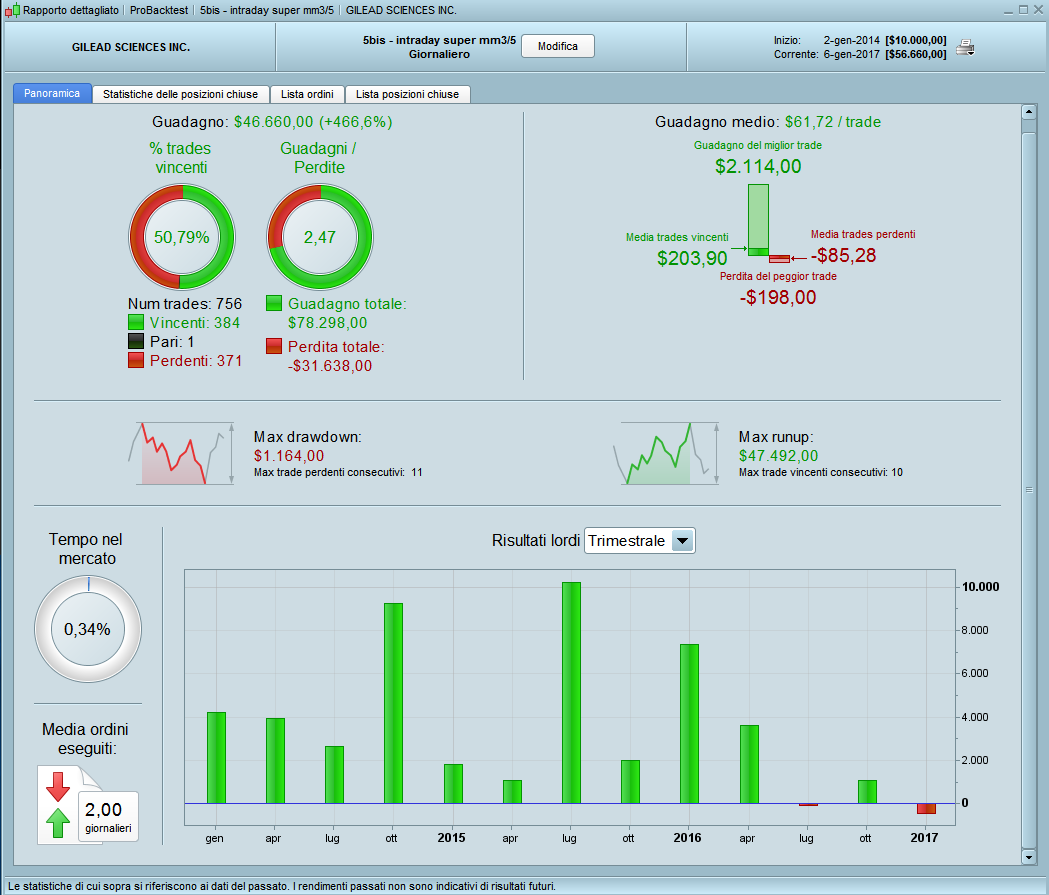Click the scrollbar up arrow
Screen dimensions: 1049x895
pos(1029,112)
